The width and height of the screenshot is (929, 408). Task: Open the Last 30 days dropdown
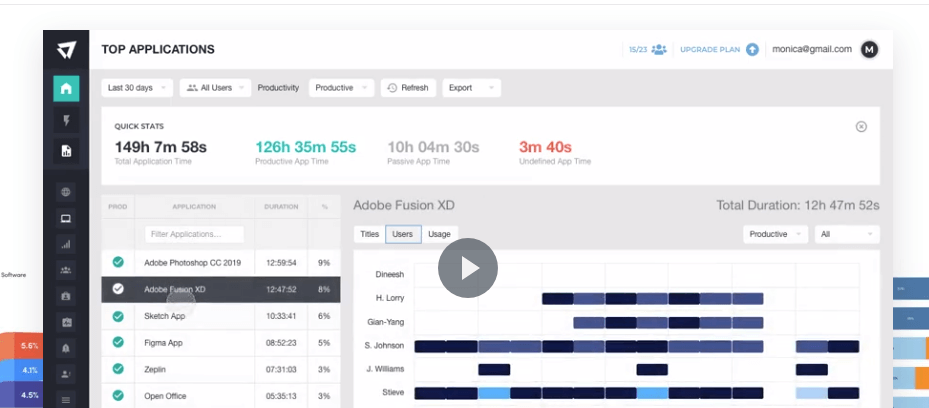pos(137,88)
